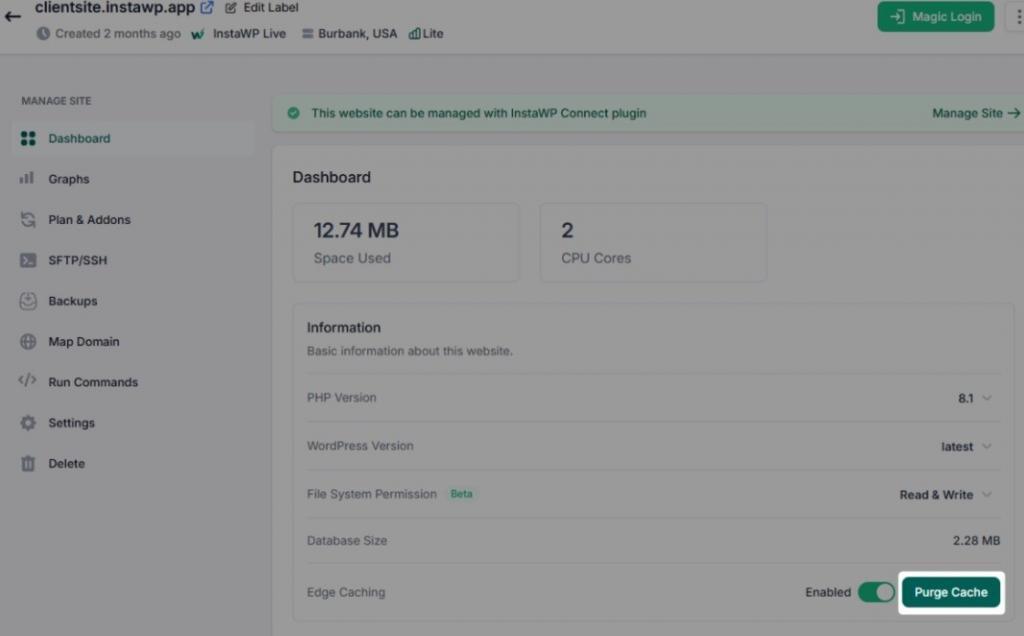Click the SFTP/SSH terminal icon
The width and height of the screenshot is (1024, 636).
[x=28, y=260]
